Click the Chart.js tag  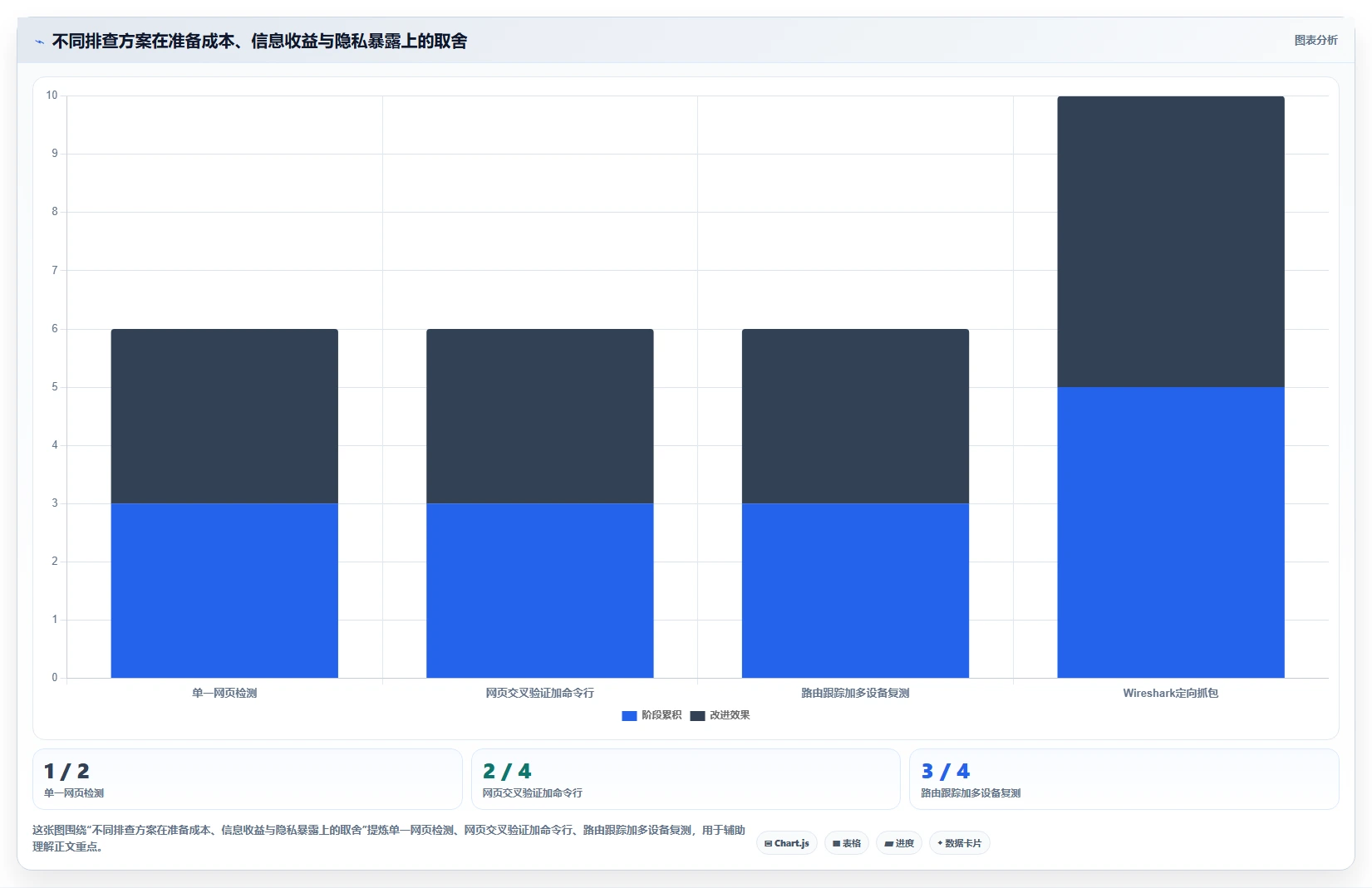pos(787,843)
